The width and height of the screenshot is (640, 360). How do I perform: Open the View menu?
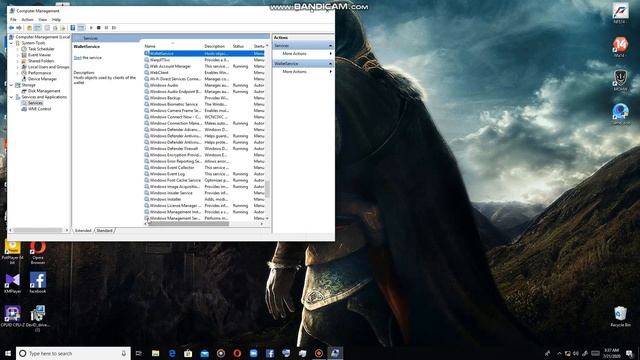click(x=42, y=20)
